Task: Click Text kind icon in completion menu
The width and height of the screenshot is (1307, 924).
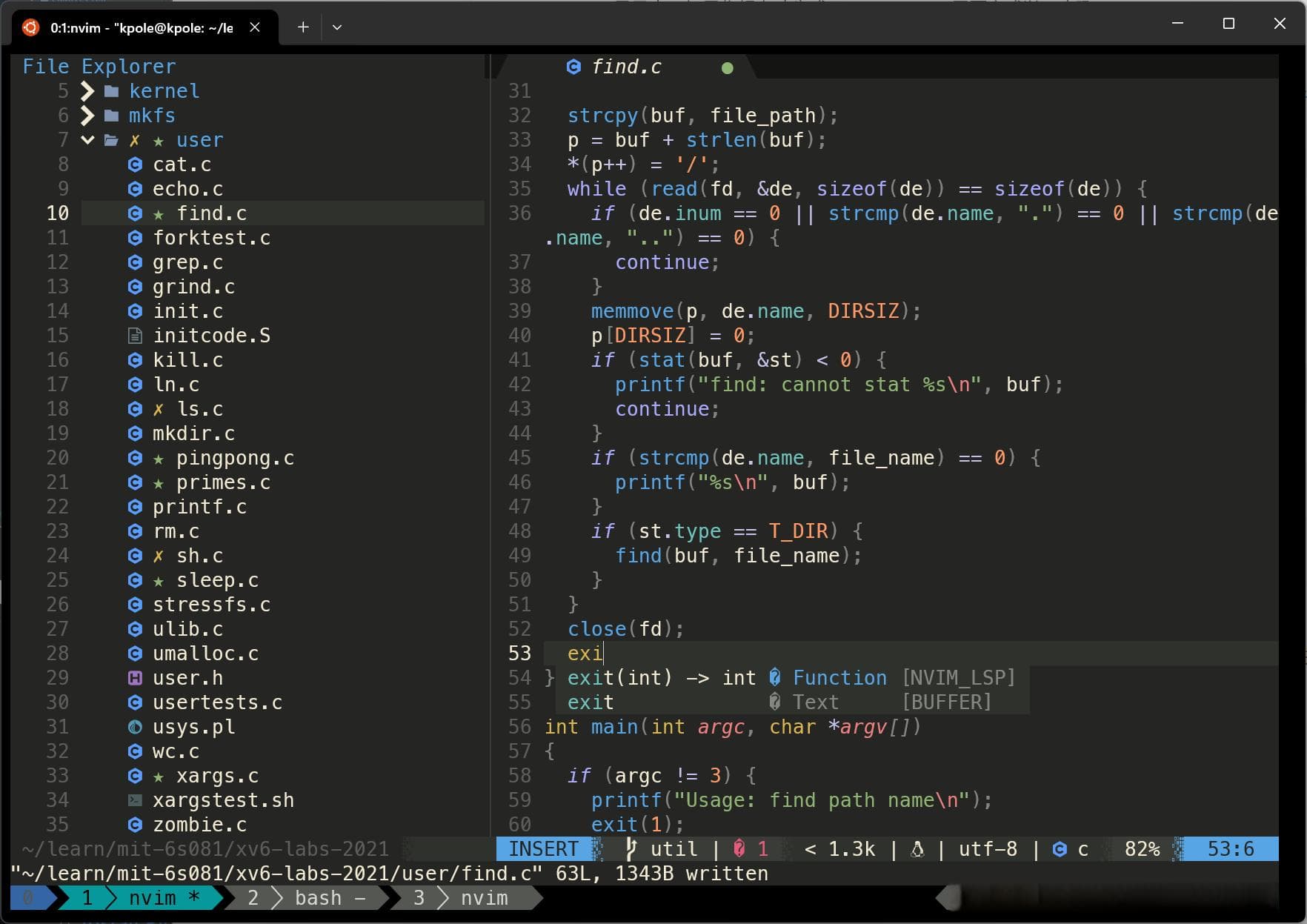Action: [775, 702]
